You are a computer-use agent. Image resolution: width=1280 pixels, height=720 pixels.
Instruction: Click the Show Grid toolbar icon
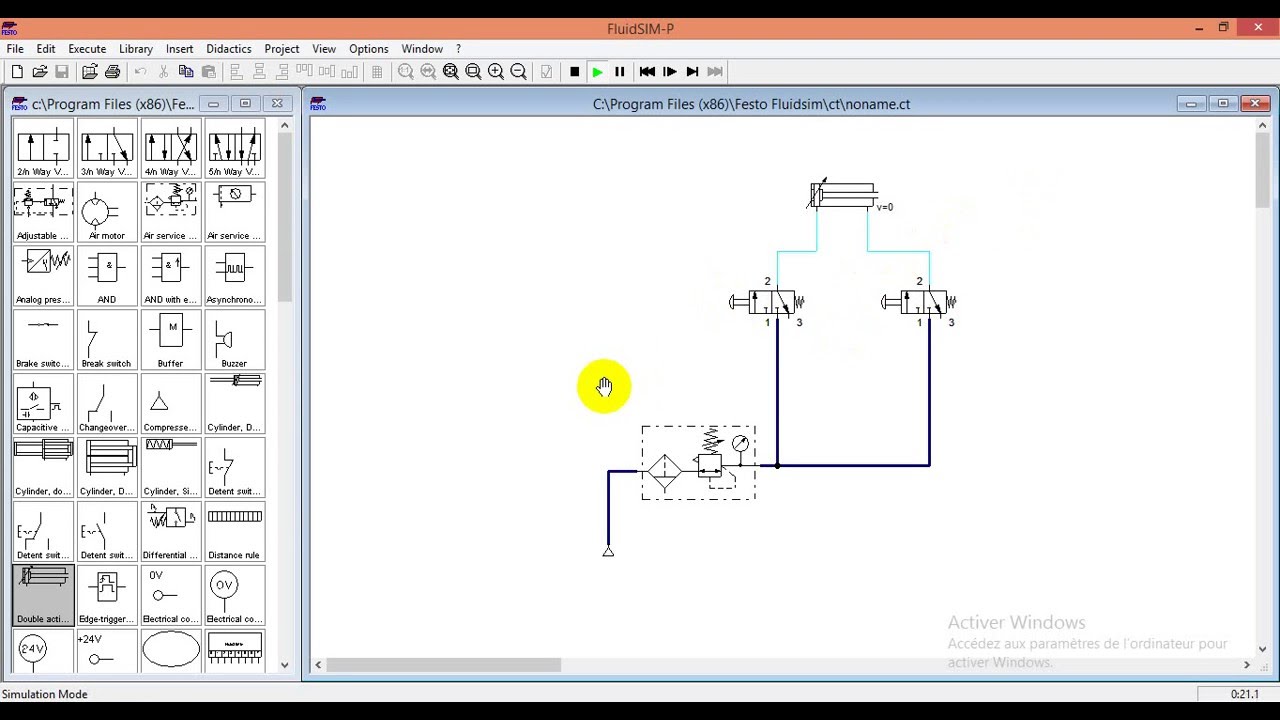click(377, 72)
